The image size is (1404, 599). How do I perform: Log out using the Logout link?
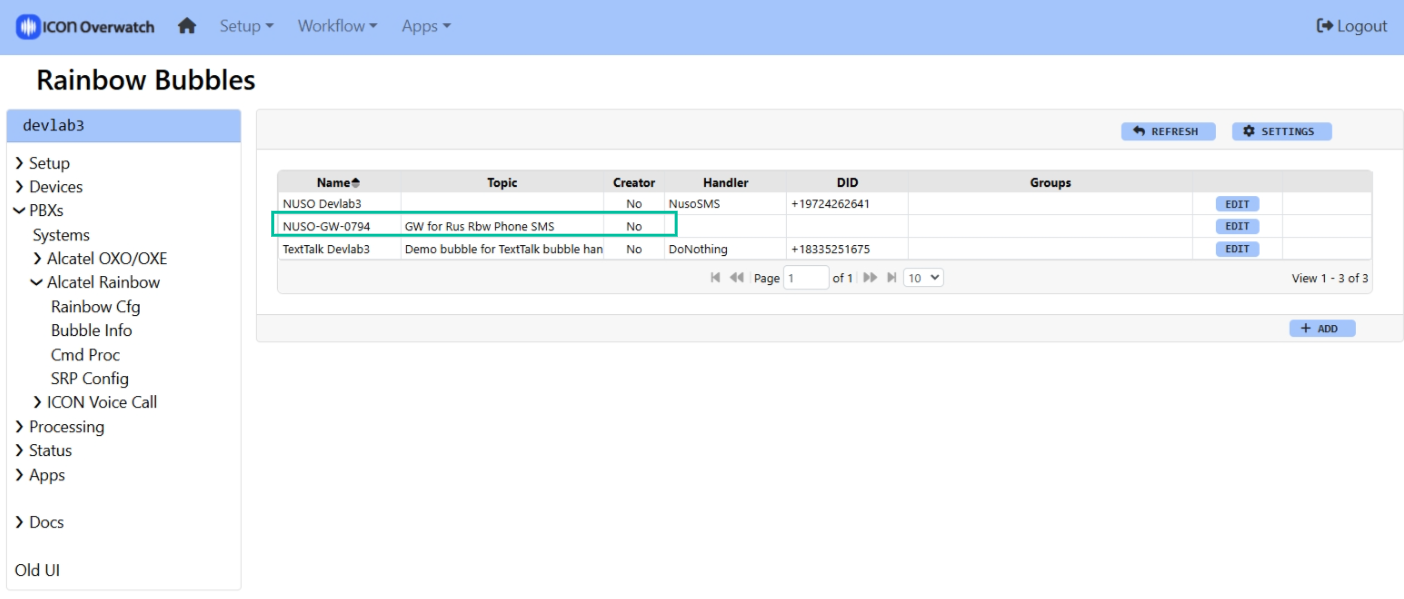pos(1352,27)
